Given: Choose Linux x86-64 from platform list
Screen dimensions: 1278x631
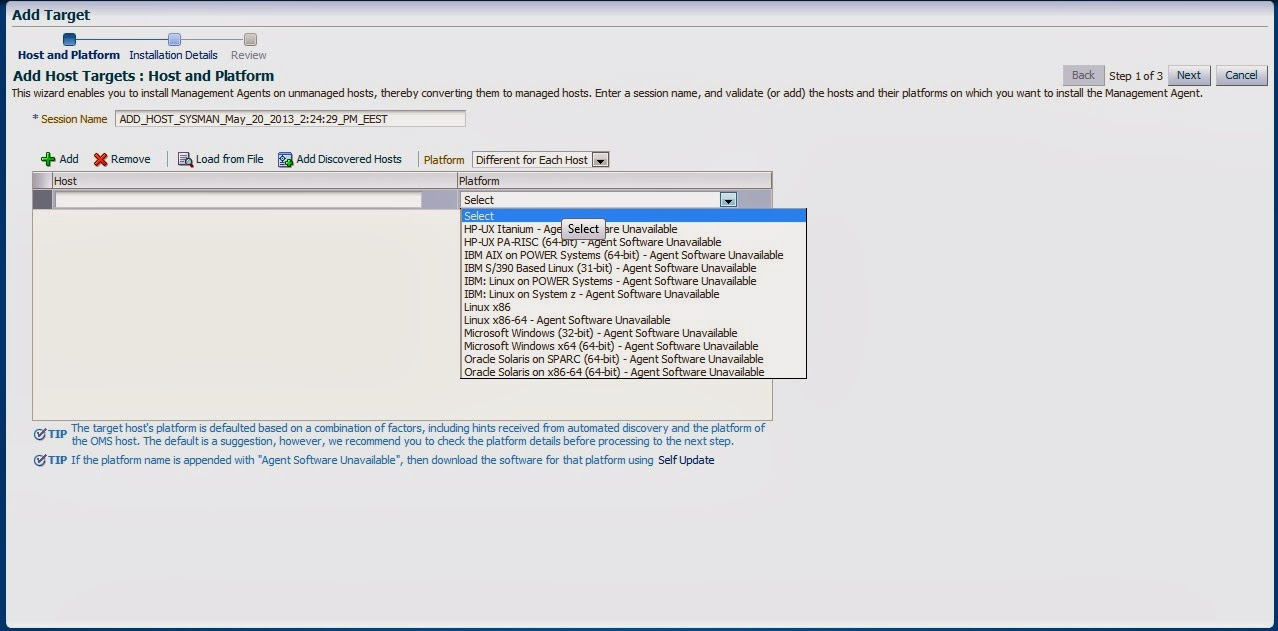Looking at the screenshot, I should coord(567,320).
